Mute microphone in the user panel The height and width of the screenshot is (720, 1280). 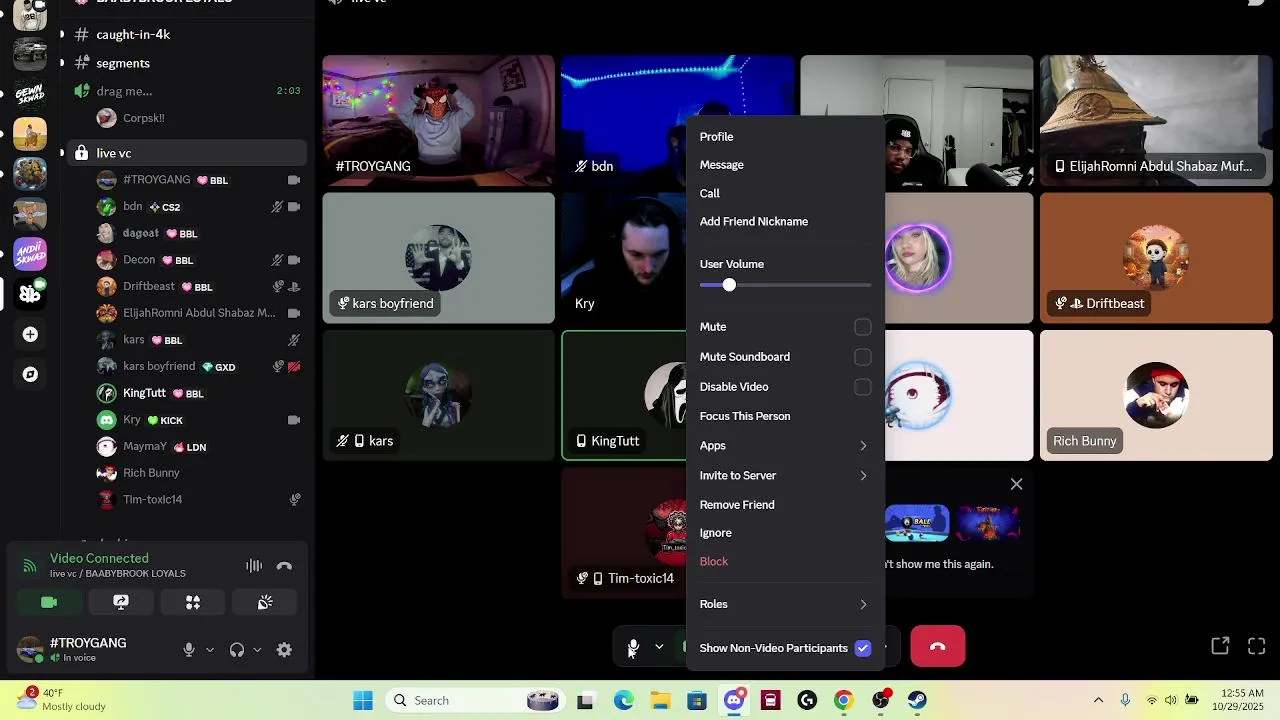(x=189, y=650)
